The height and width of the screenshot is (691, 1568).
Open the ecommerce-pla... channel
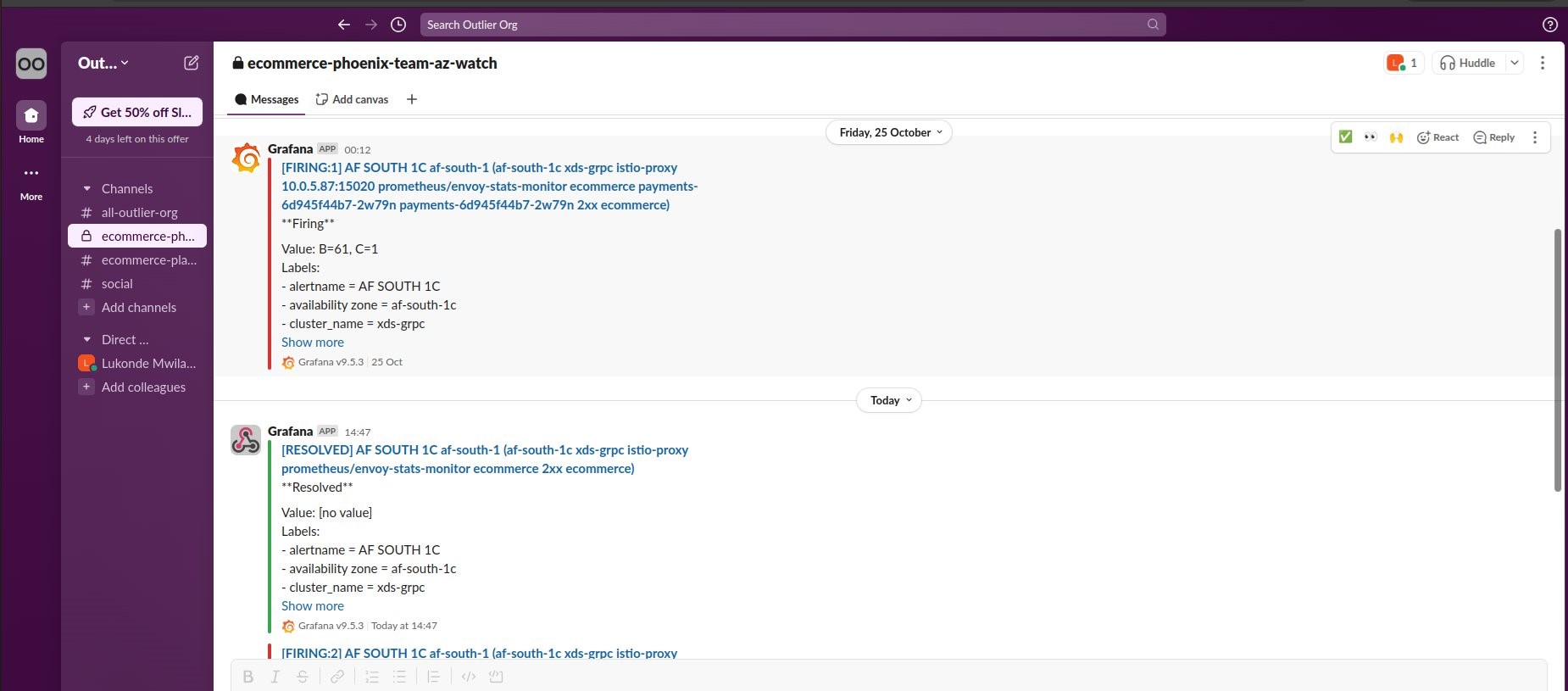click(x=137, y=259)
